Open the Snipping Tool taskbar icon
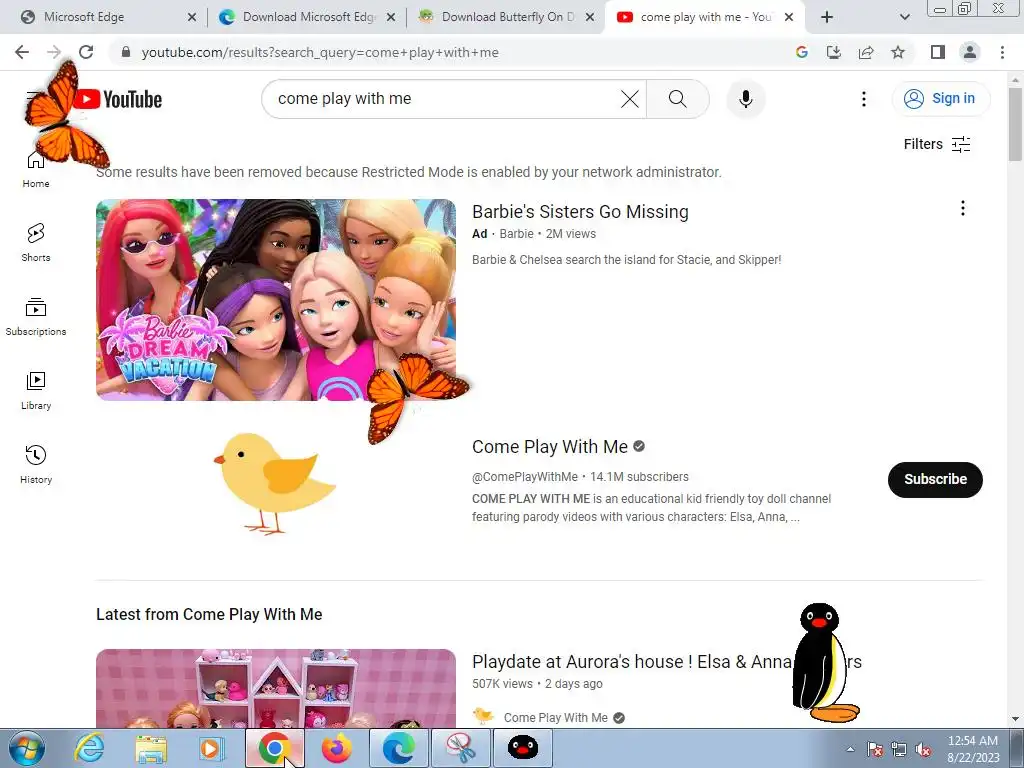Image resolution: width=1024 pixels, height=768 pixels. pyautogui.click(x=461, y=748)
